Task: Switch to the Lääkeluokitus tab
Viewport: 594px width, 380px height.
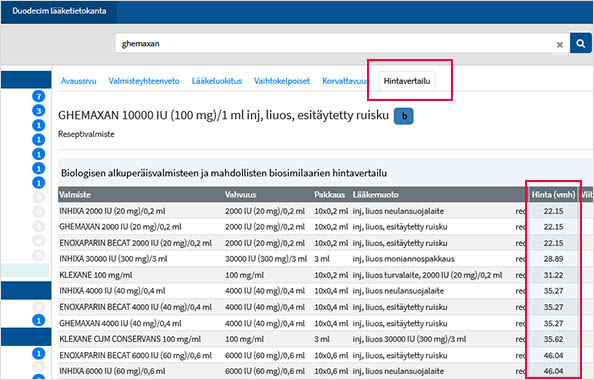Action: coord(217,81)
